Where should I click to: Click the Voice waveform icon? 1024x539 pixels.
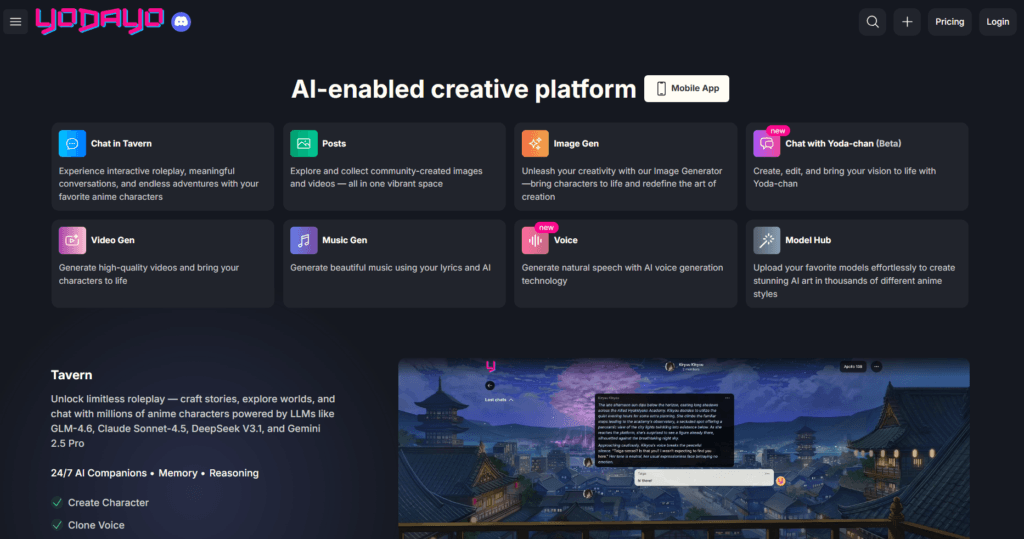pyautogui.click(x=535, y=240)
